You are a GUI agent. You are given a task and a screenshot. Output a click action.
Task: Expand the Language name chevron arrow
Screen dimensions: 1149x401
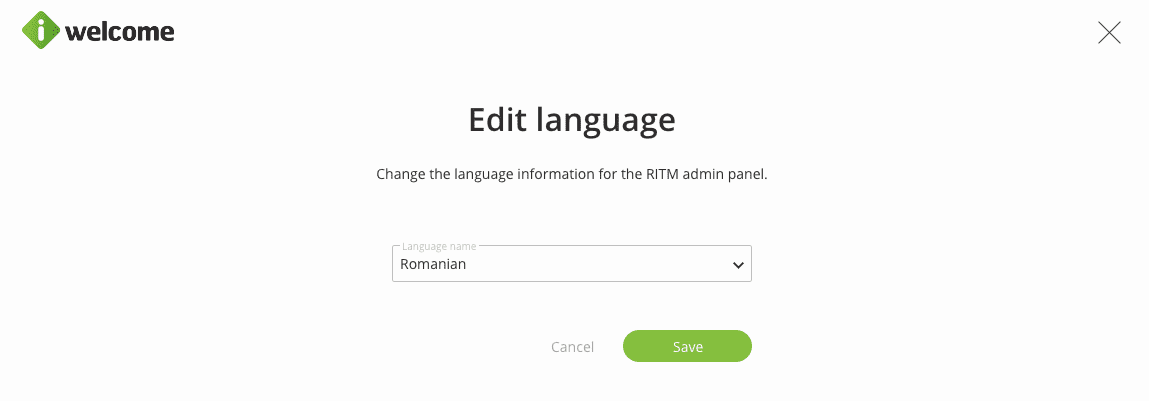(x=738, y=266)
